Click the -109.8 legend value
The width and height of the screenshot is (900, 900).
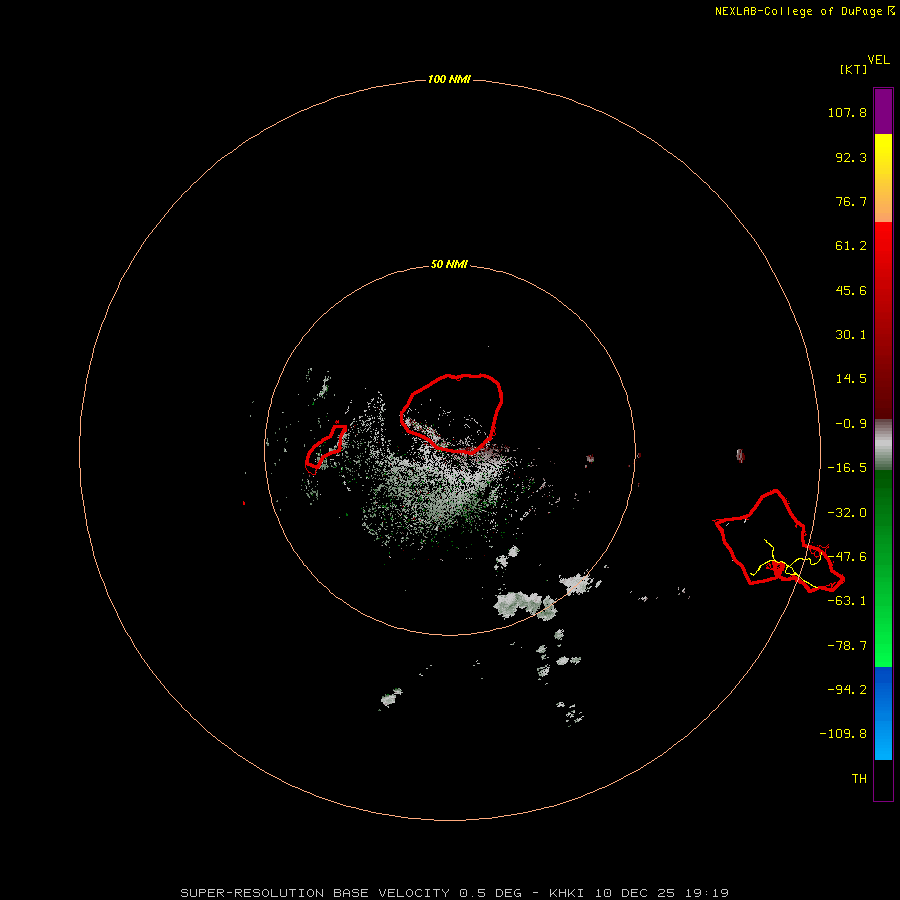tap(843, 734)
